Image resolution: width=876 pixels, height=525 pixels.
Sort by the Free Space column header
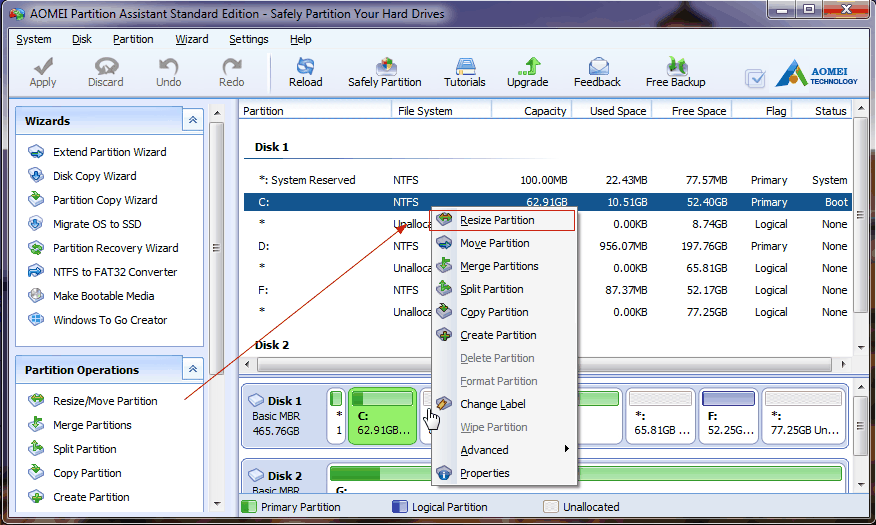(x=692, y=111)
